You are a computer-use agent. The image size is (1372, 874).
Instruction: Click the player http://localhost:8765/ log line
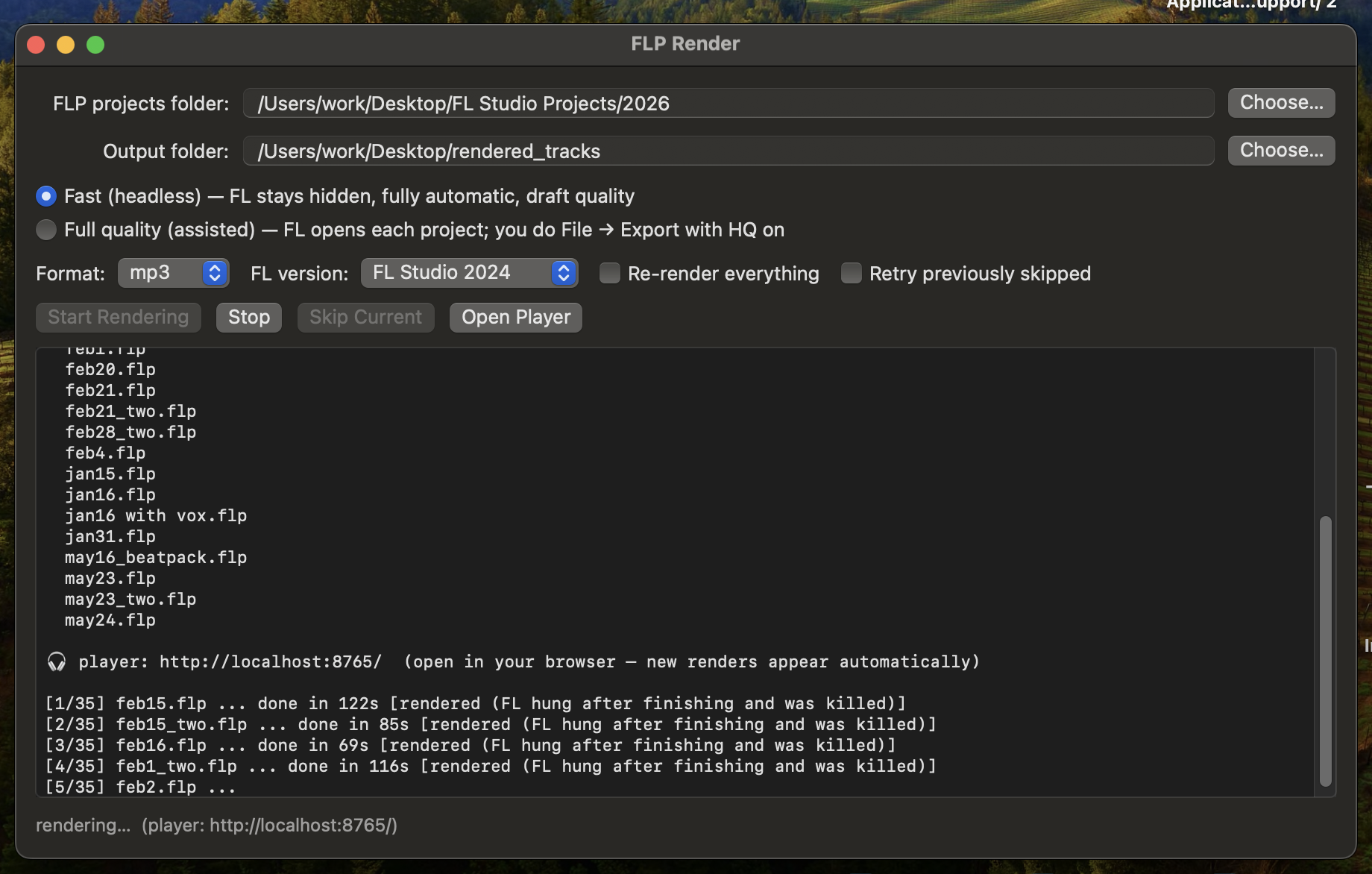[513, 661]
